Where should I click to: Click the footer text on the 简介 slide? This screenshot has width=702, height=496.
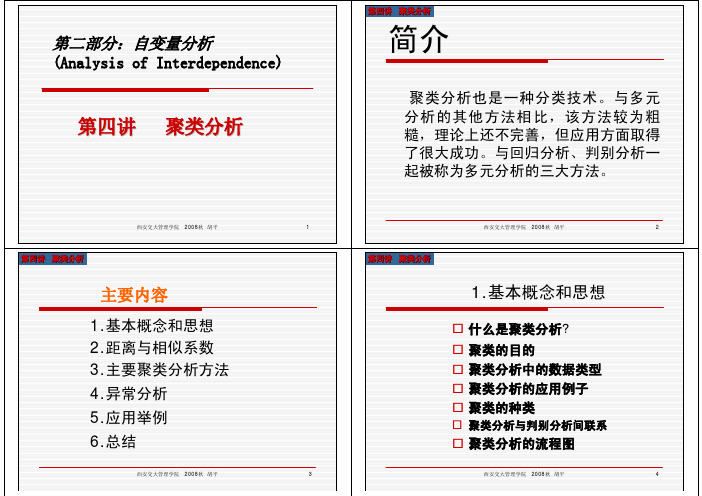524,227
